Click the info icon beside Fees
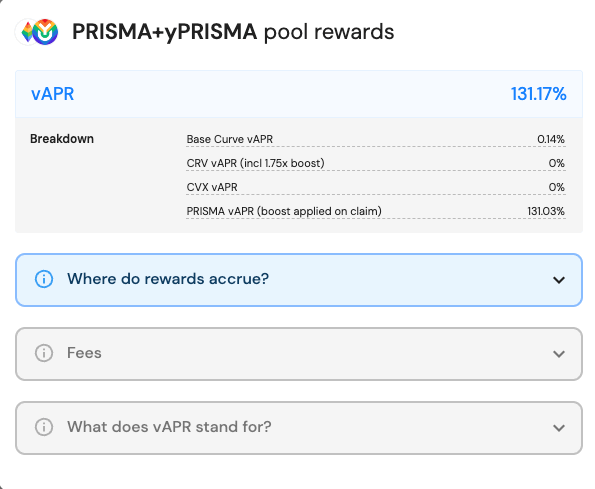 point(44,353)
